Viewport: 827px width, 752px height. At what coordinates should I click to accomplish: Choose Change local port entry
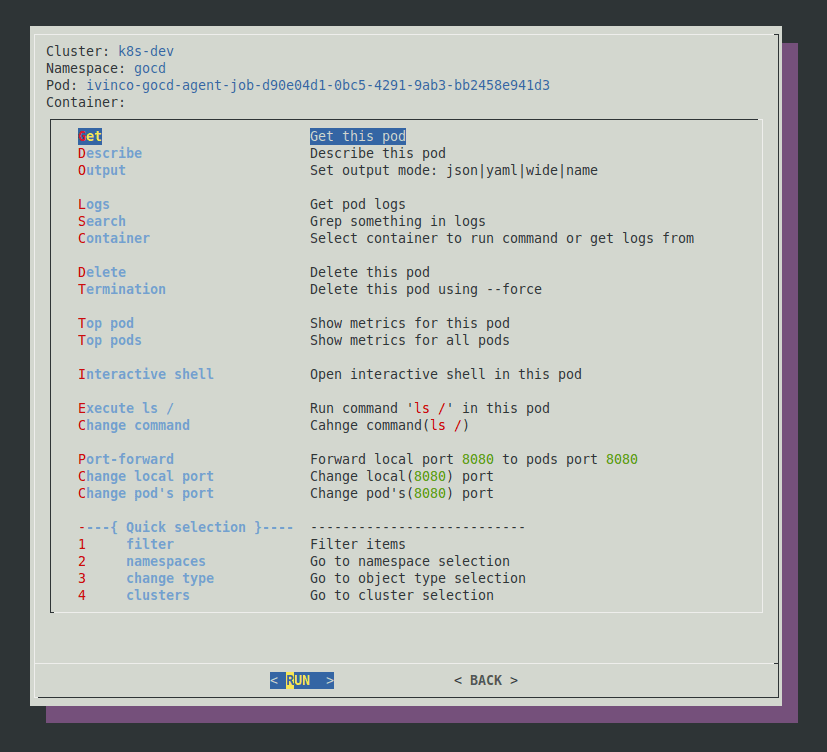click(146, 476)
